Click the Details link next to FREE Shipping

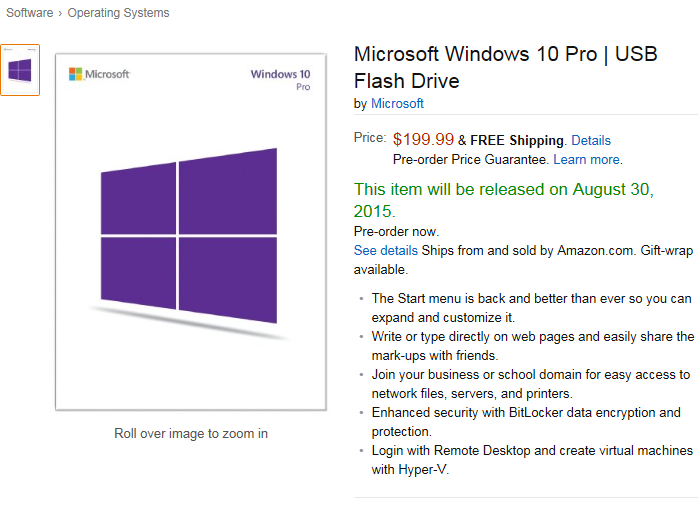pos(591,140)
